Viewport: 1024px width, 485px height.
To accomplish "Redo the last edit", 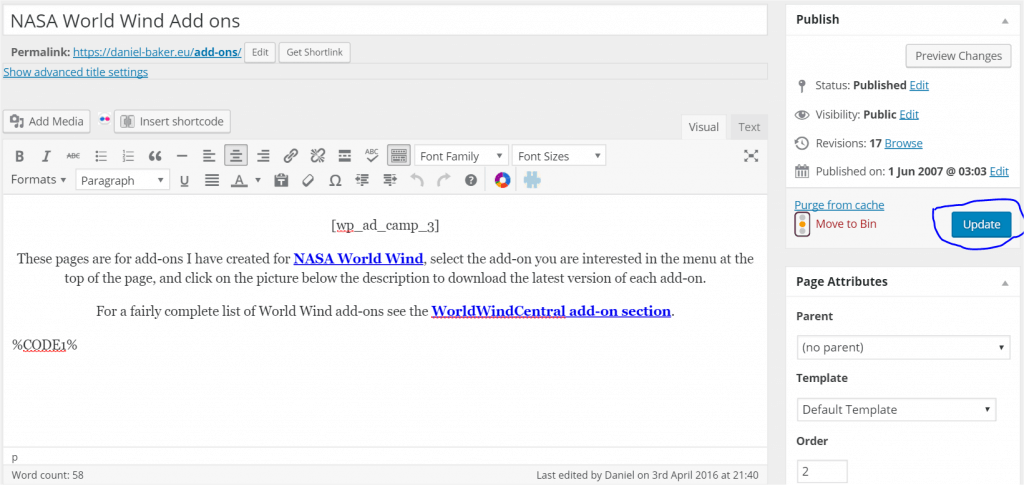I will 444,180.
